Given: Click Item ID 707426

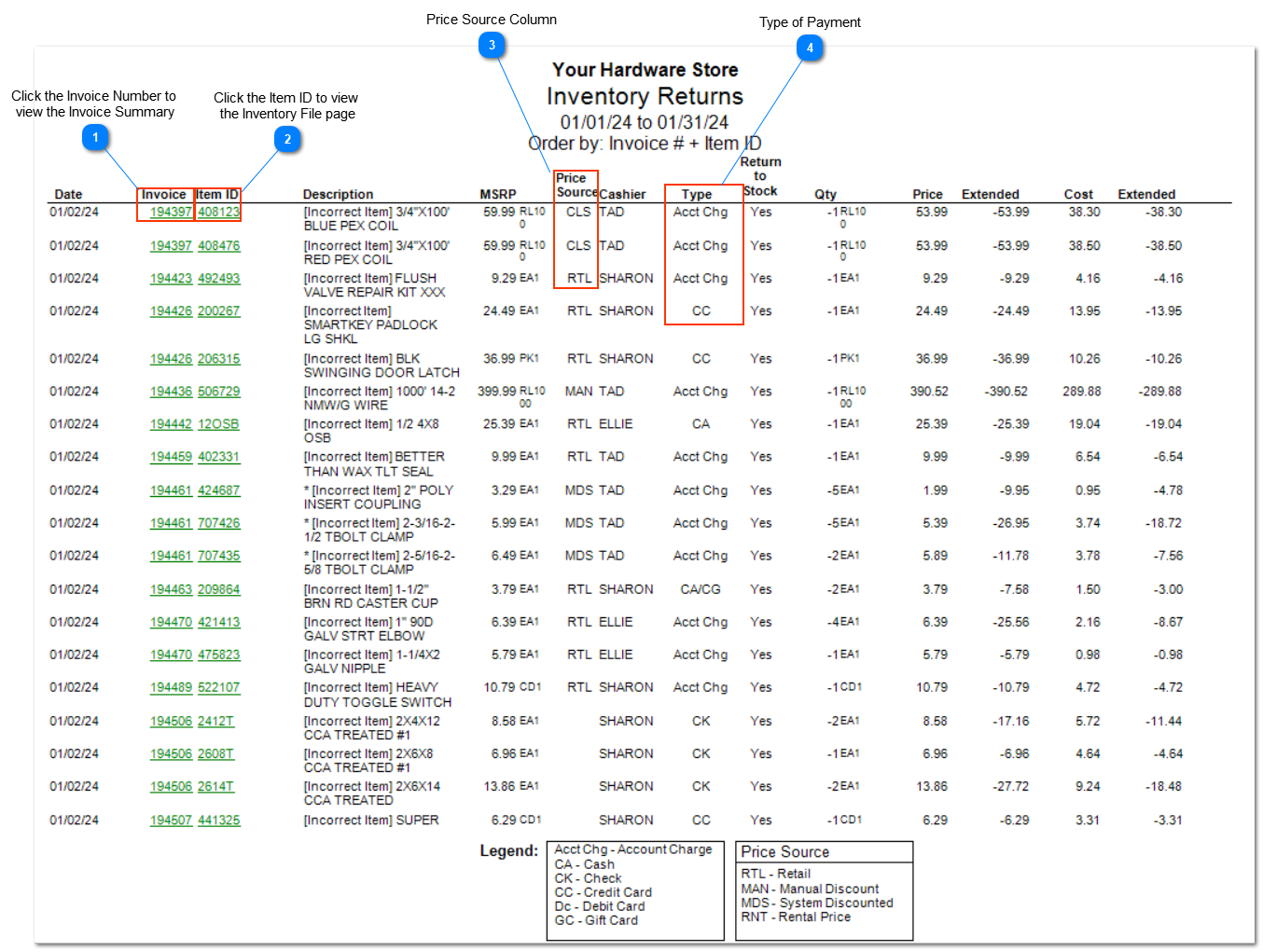Looking at the screenshot, I should click(218, 523).
